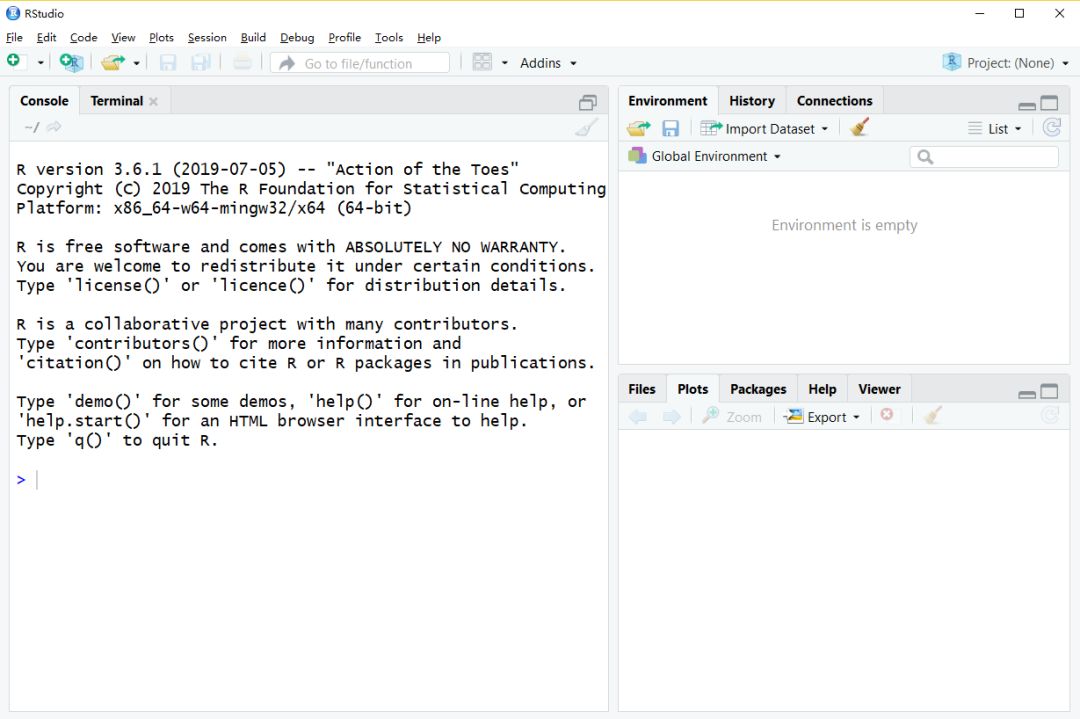Open the Project: (None) menu
Image resolution: width=1080 pixels, height=719 pixels.
1006,63
